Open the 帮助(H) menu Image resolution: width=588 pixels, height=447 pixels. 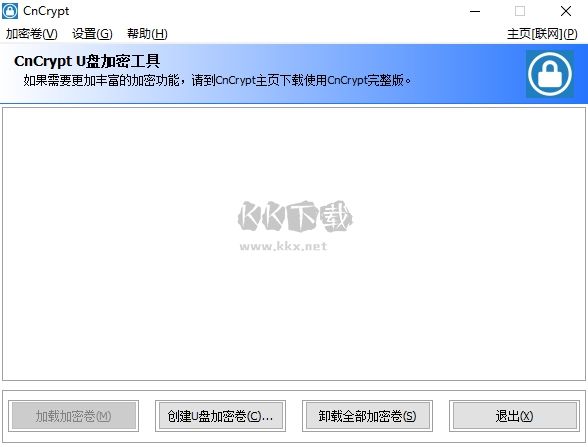pos(147,34)
